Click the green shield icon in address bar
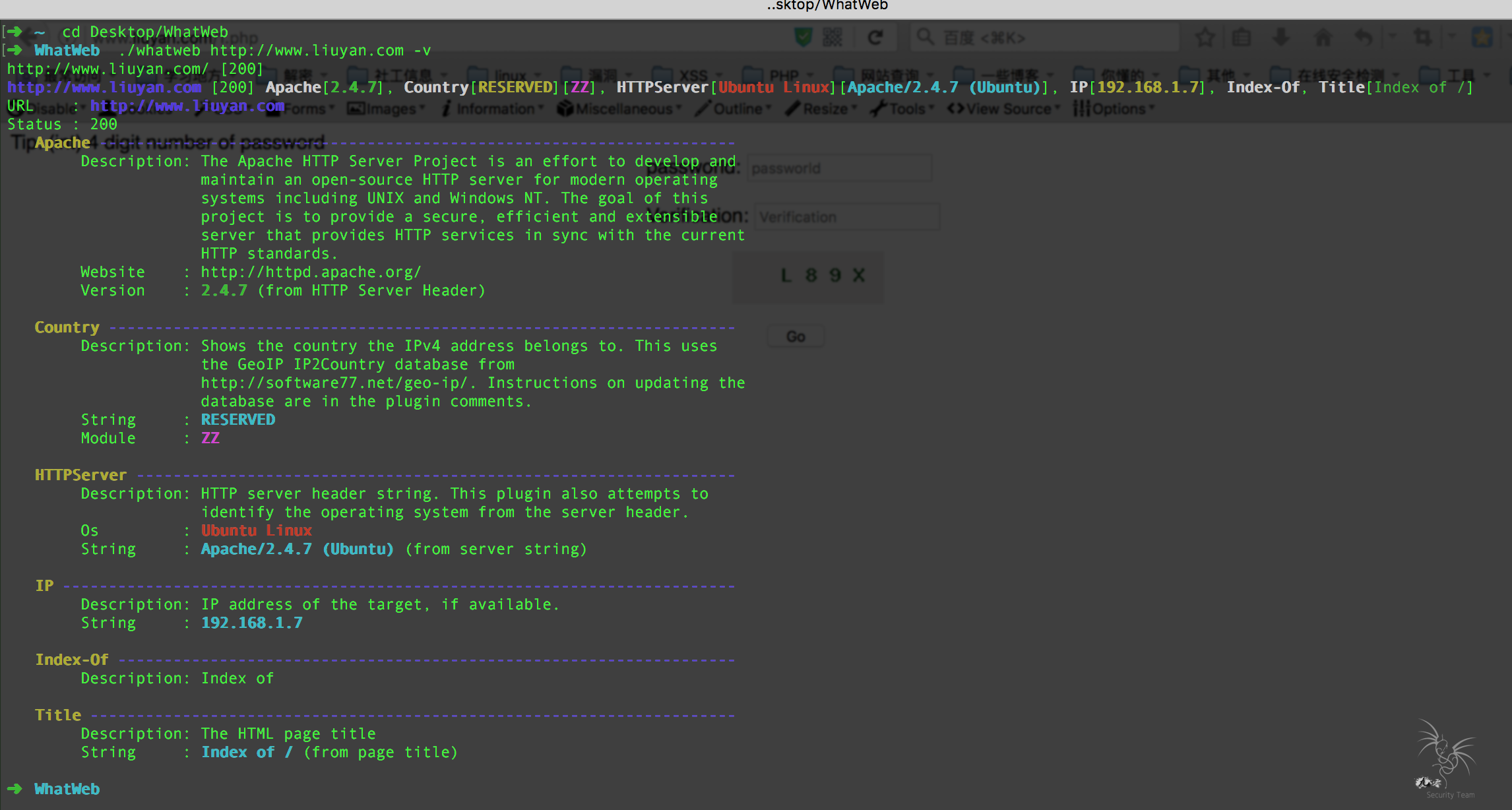This screenshot has height=810, width=1512. (x=803, y=37)
